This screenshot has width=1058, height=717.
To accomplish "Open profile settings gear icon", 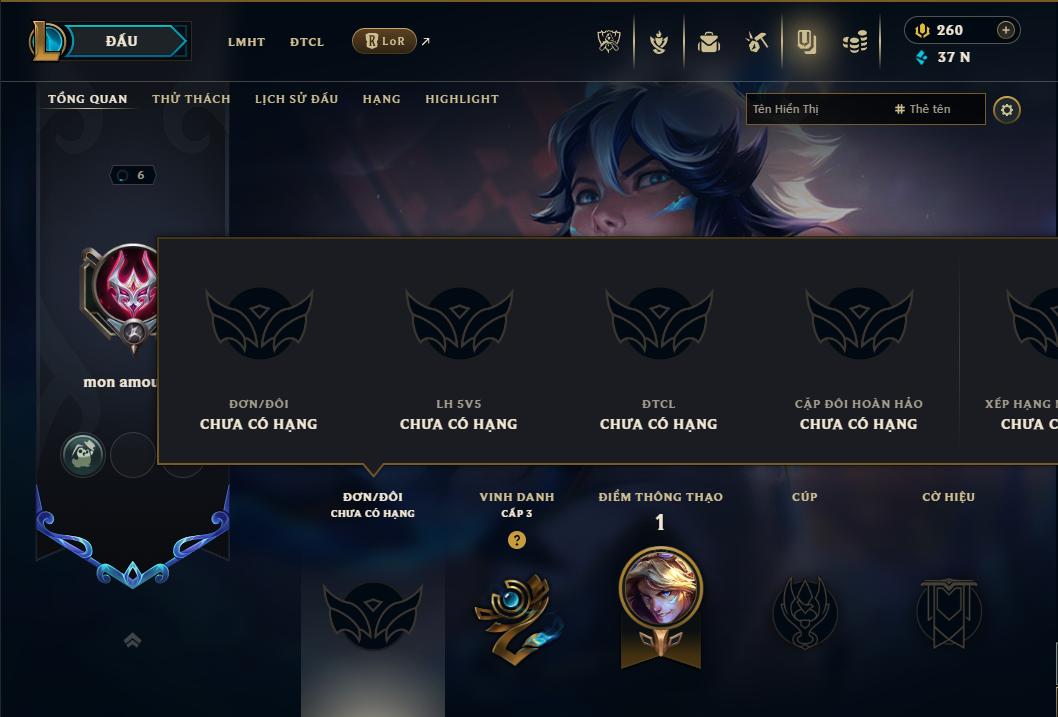I will tap(1007, 110).
